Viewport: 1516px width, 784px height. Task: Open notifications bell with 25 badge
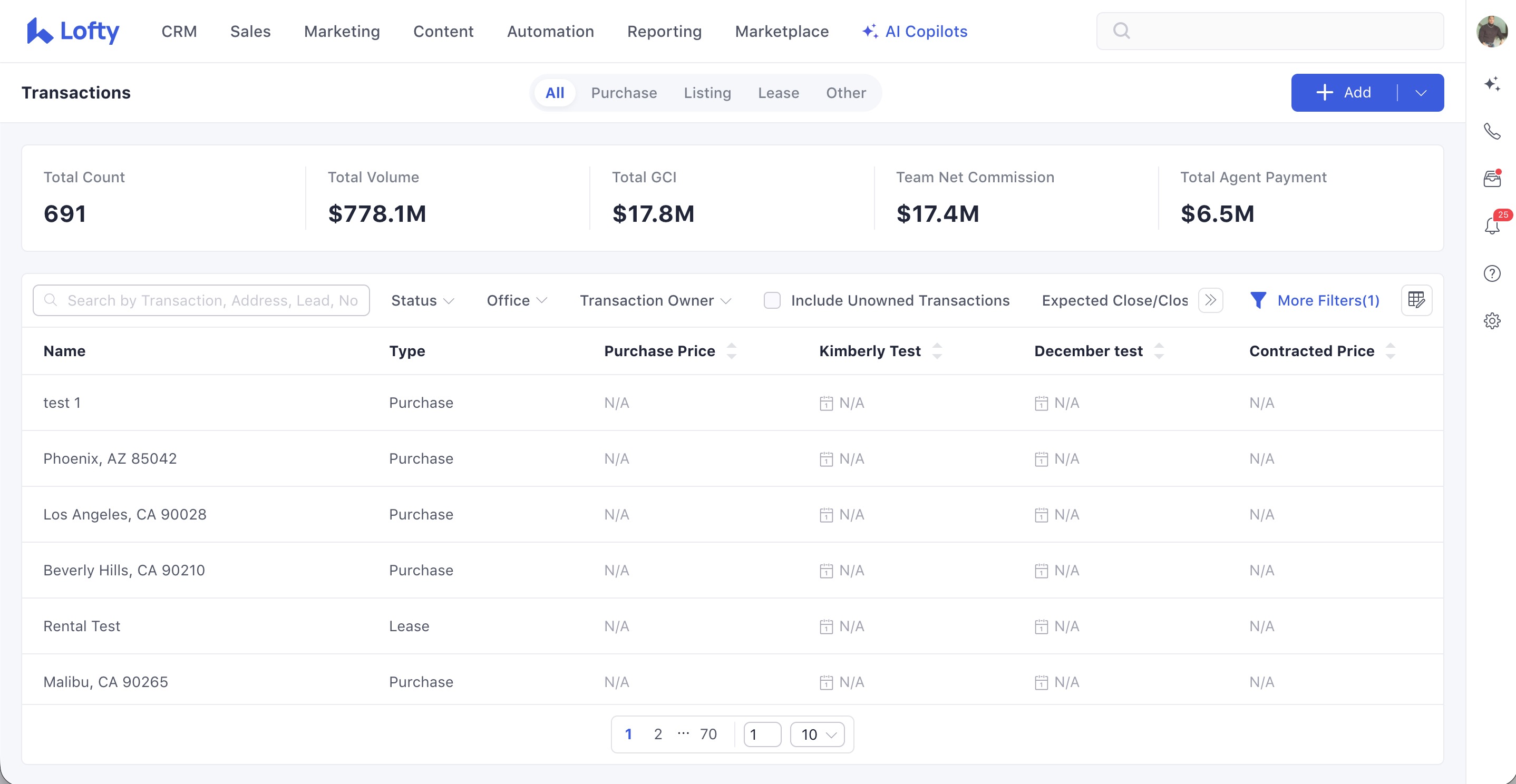(x=1491, y=226)
